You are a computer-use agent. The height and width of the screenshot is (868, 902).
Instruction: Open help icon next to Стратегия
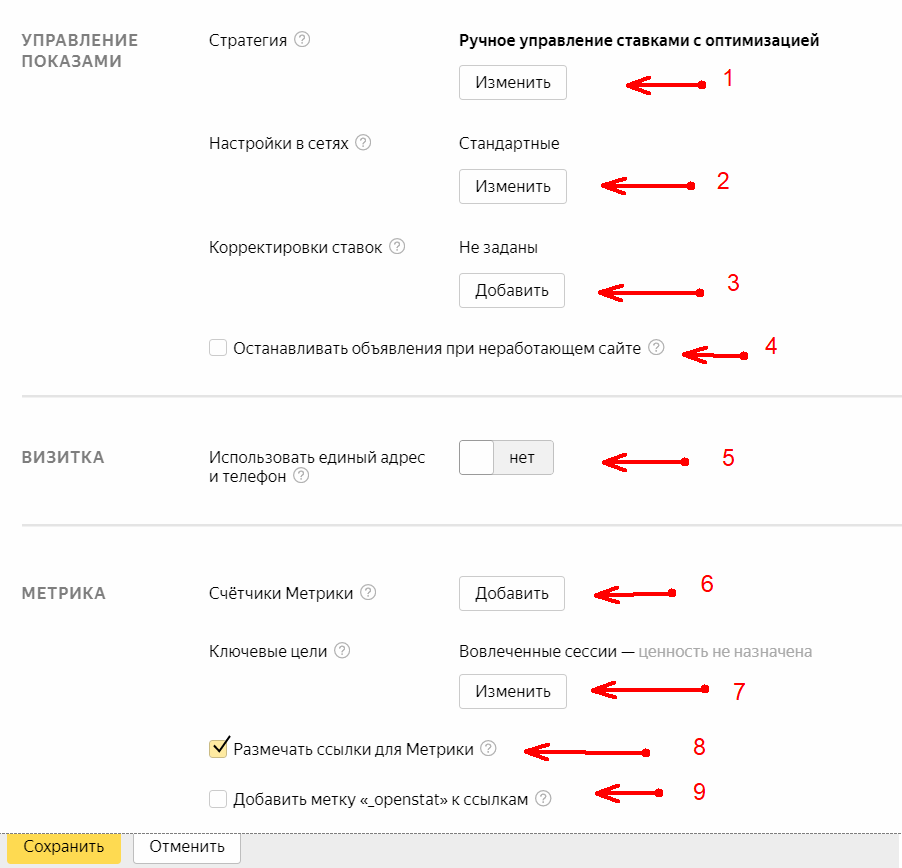coord(302,40)
